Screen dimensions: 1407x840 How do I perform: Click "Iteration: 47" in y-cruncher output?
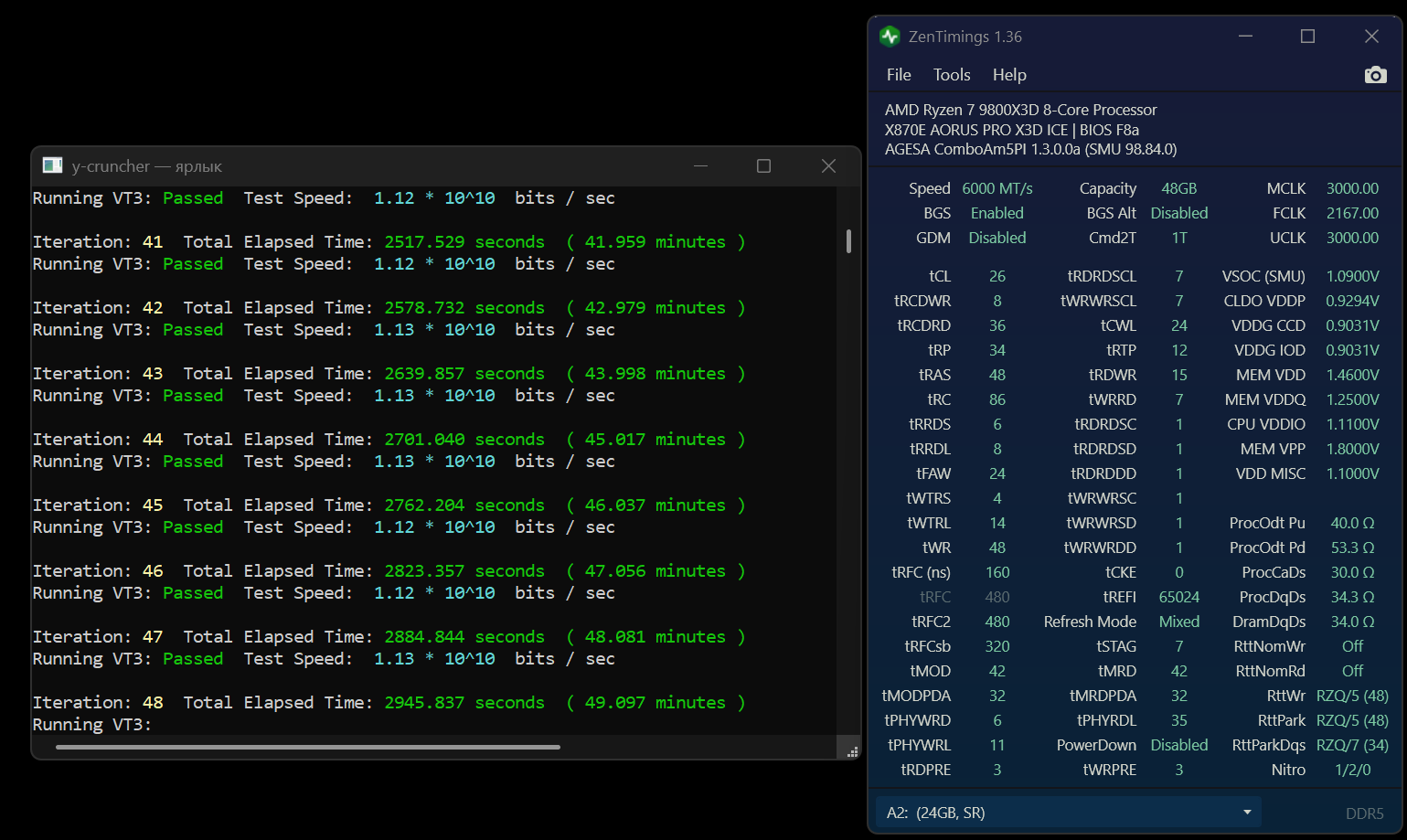pyautogui.click(x=98, y=637)
